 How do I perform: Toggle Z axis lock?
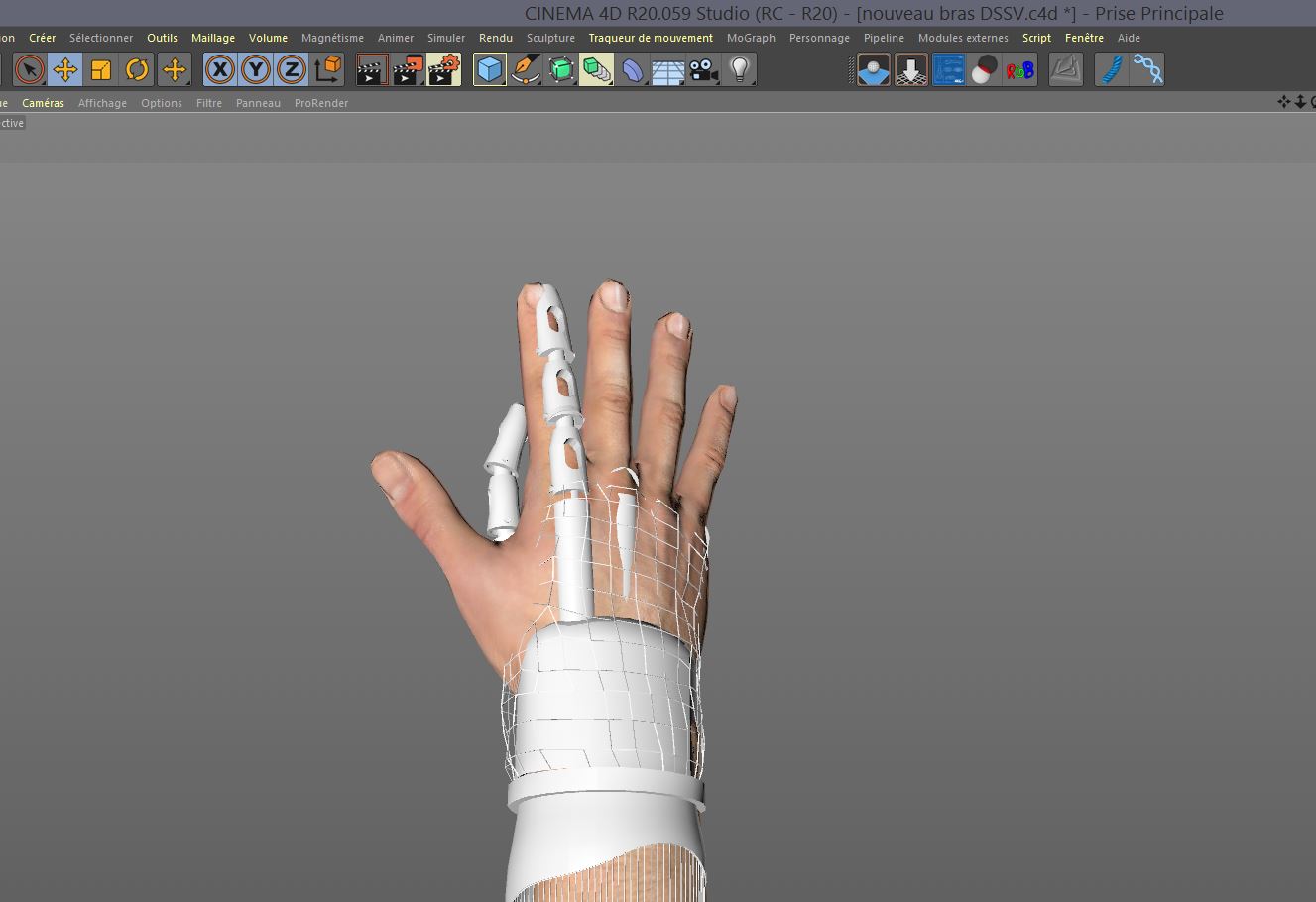pyautogui.click(x=292, y=69)
